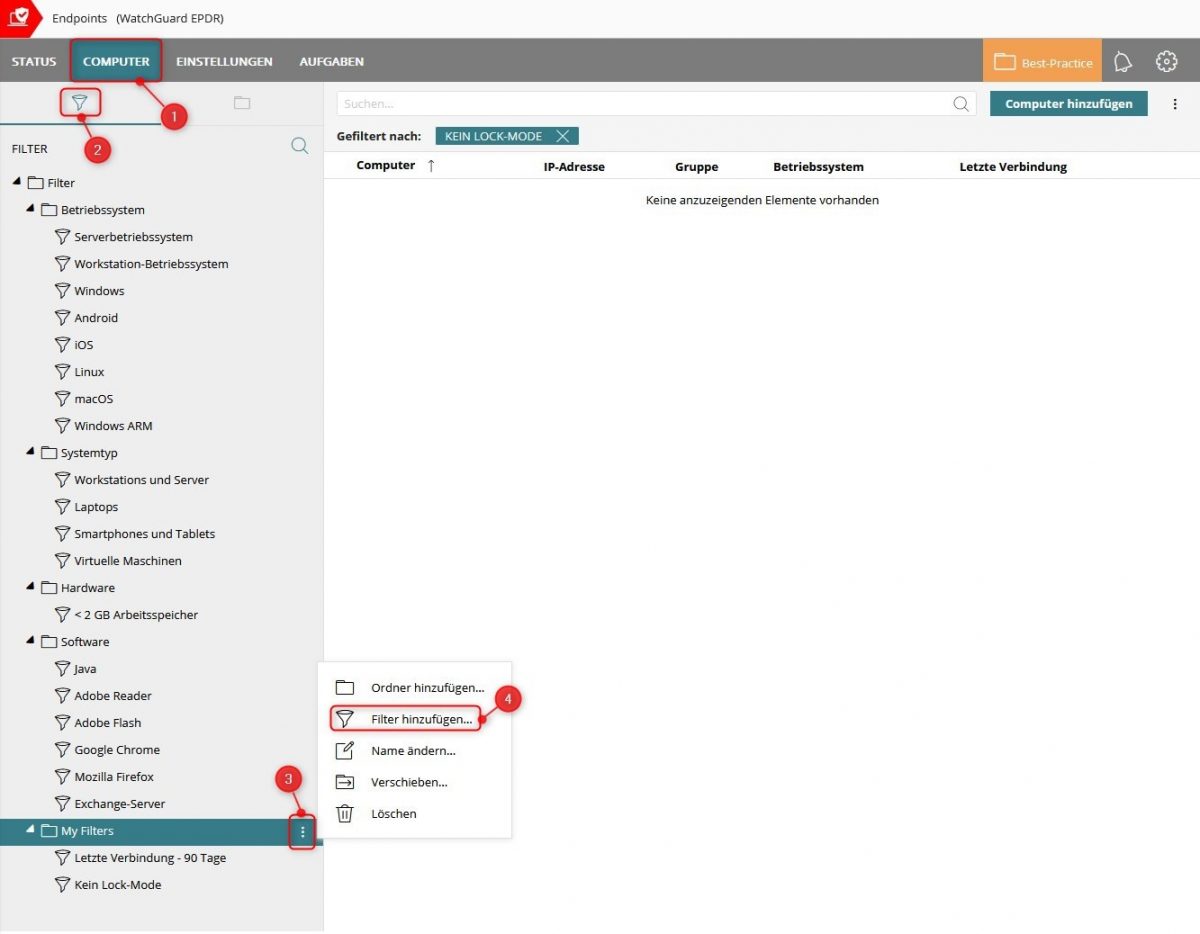Image resolution: width=1200 pixels, height=934 pixels.
Task: Click the Computer hinzufügen button
Action: (1068, 103)
